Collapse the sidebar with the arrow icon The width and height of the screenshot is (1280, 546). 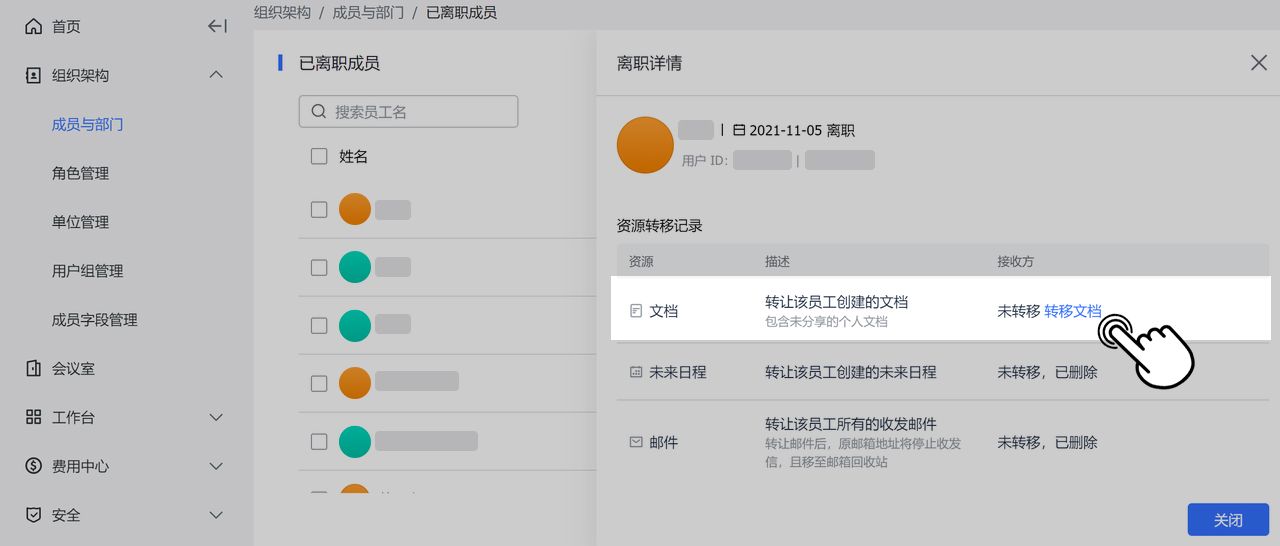coord(217,27)
